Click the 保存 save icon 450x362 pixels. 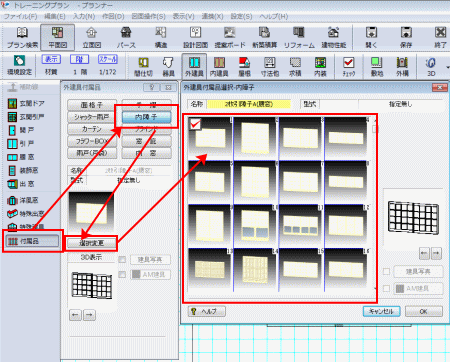pos(406,37)
